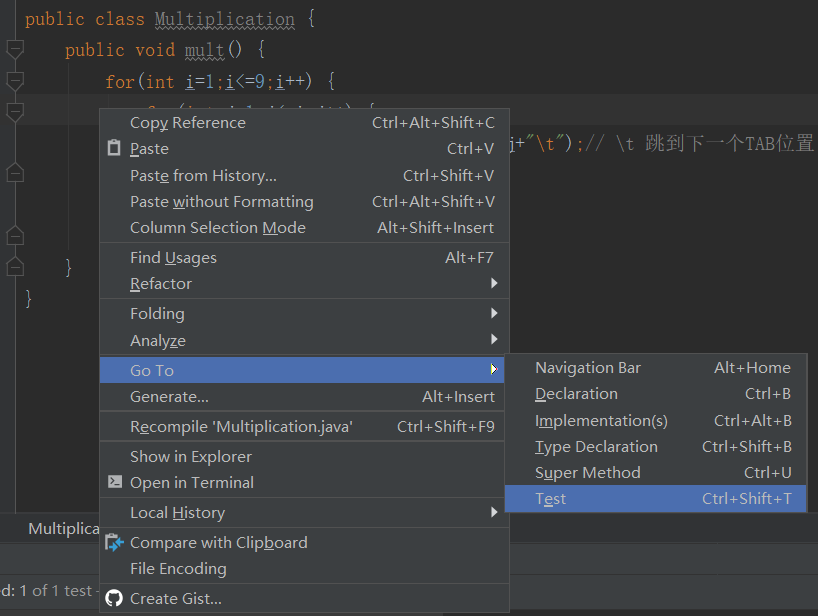Click the class name Multiplication in code
Screen dimensions: 818x616
coord(225,19)
